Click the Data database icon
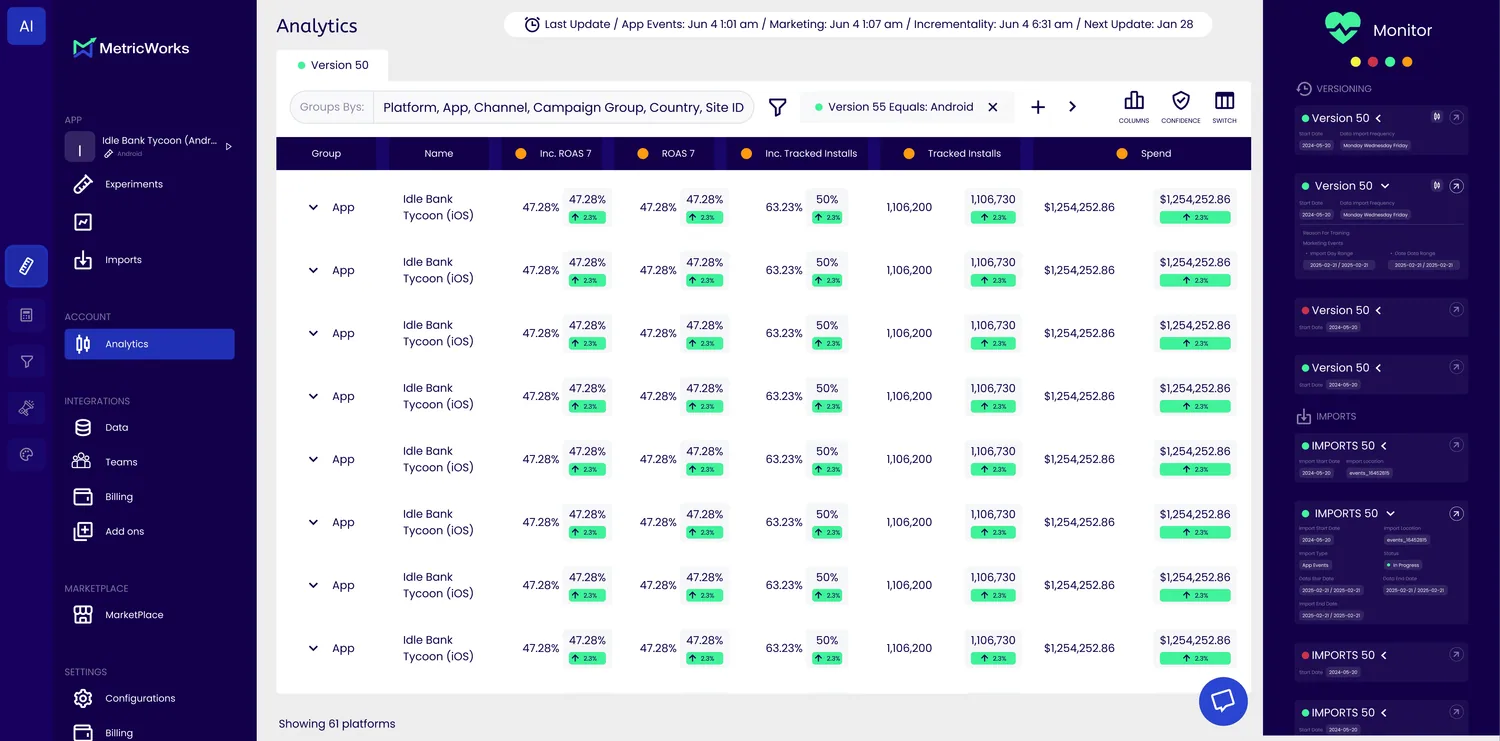Image resolution: width=1500 pixels, height=741 pixels. coord(84,427)
